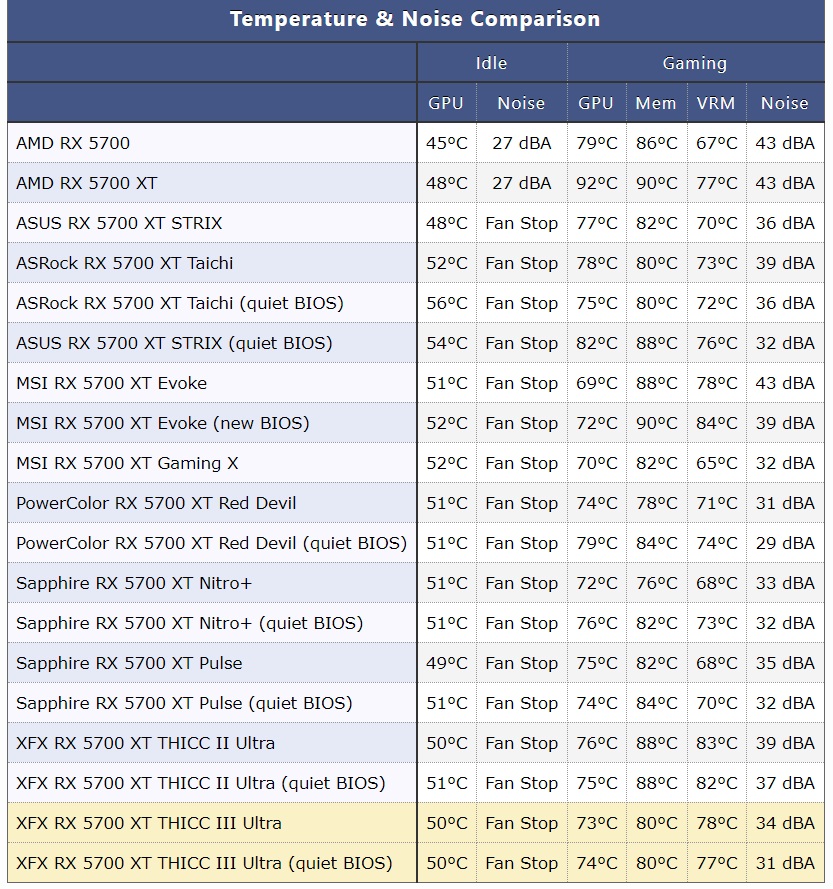The image size is (833, 889).
Task: Click AMD RX 5700 gaming noise '43 dBA'
Action: [785, 143]
